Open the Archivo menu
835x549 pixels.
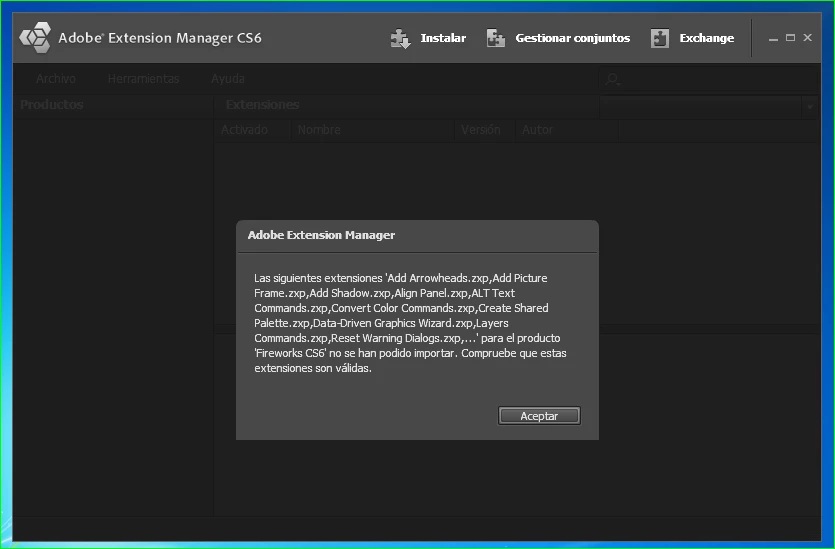tap(56, 79)
